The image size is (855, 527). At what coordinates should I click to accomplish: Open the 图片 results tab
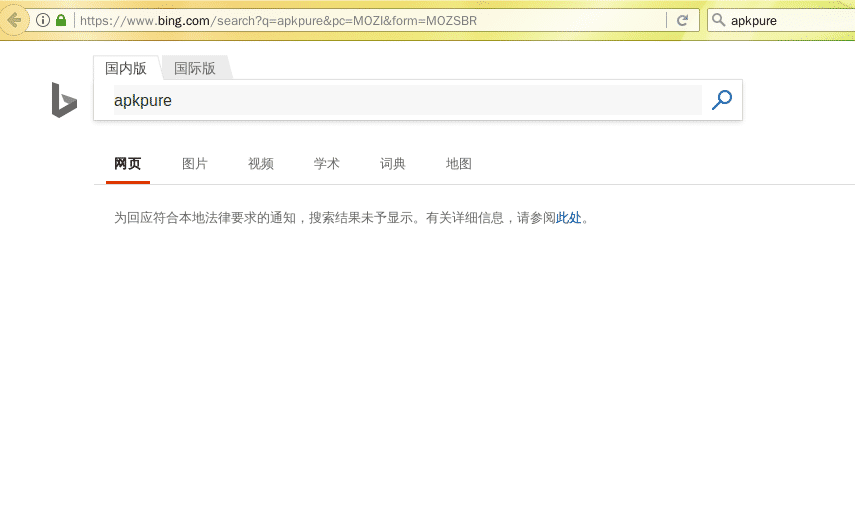[x=195, y=164]
